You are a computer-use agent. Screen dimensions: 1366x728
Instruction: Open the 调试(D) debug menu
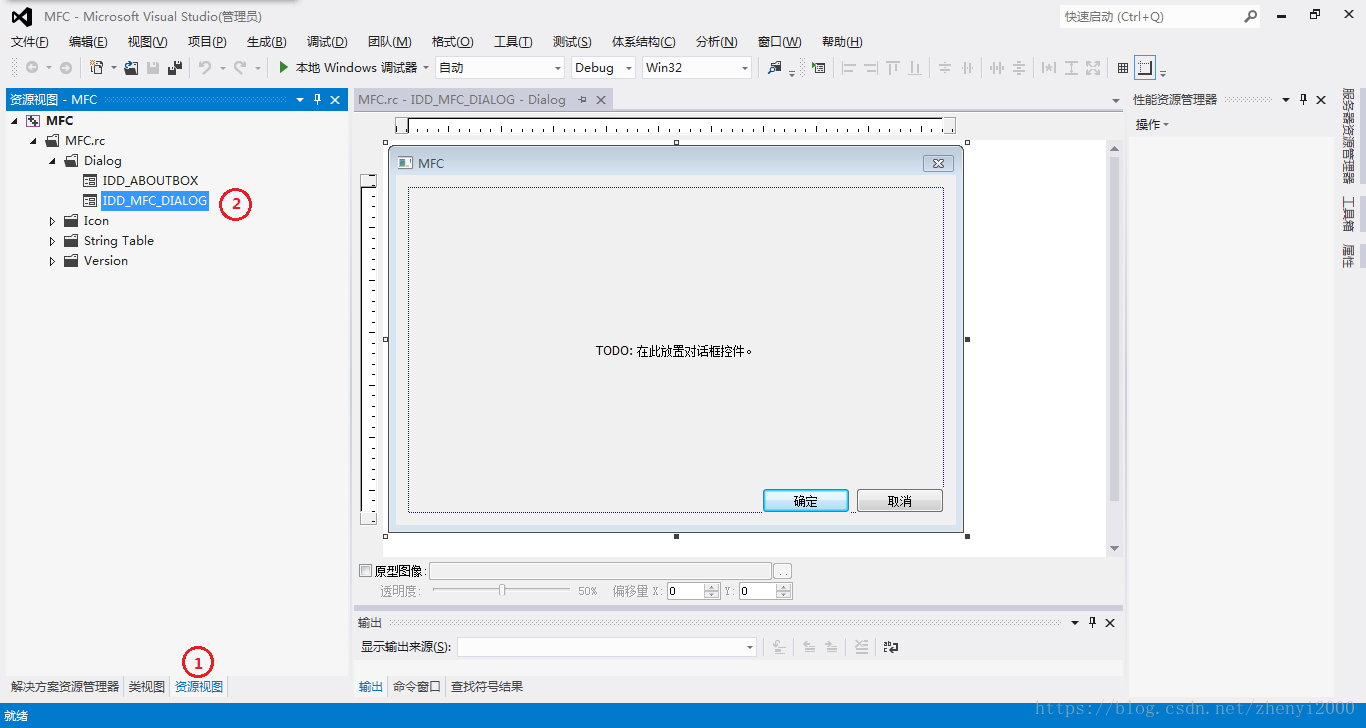(x=327, y=41)
